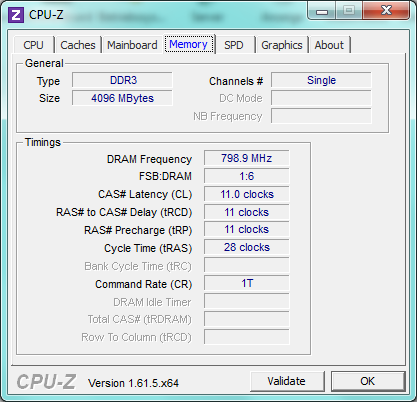Click the empty Bank Cycle Time field
Image resolution: width=418 pixels, height=403 pixels.
(x=247, y=265)
